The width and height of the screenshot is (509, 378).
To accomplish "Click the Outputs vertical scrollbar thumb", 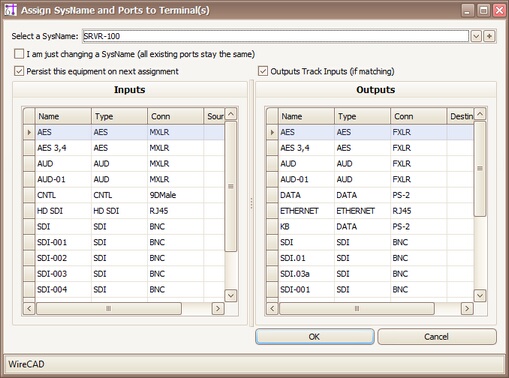I will point(480,168).
